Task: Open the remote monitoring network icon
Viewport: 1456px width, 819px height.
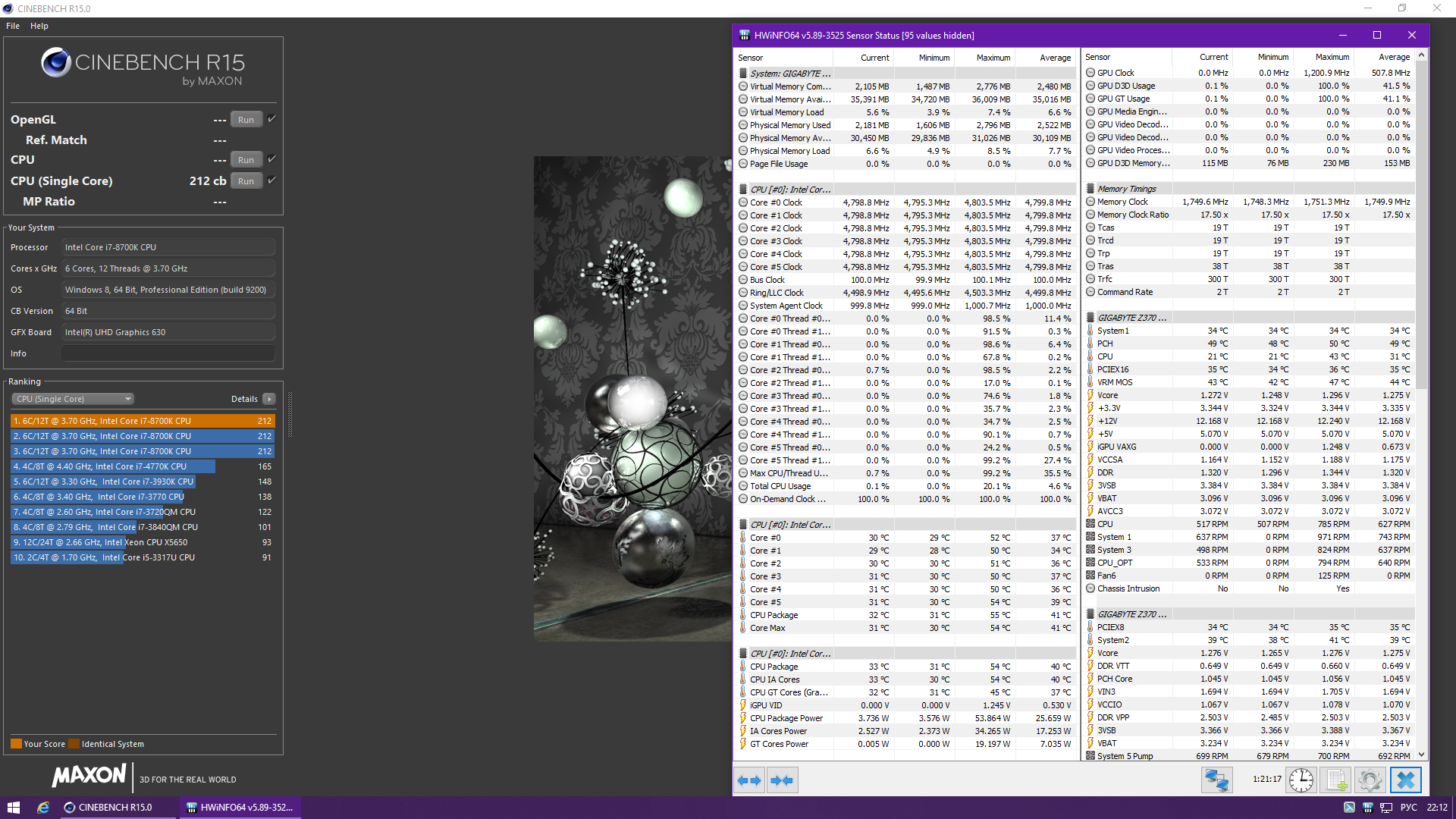Action: click(x=1217, y=780)
